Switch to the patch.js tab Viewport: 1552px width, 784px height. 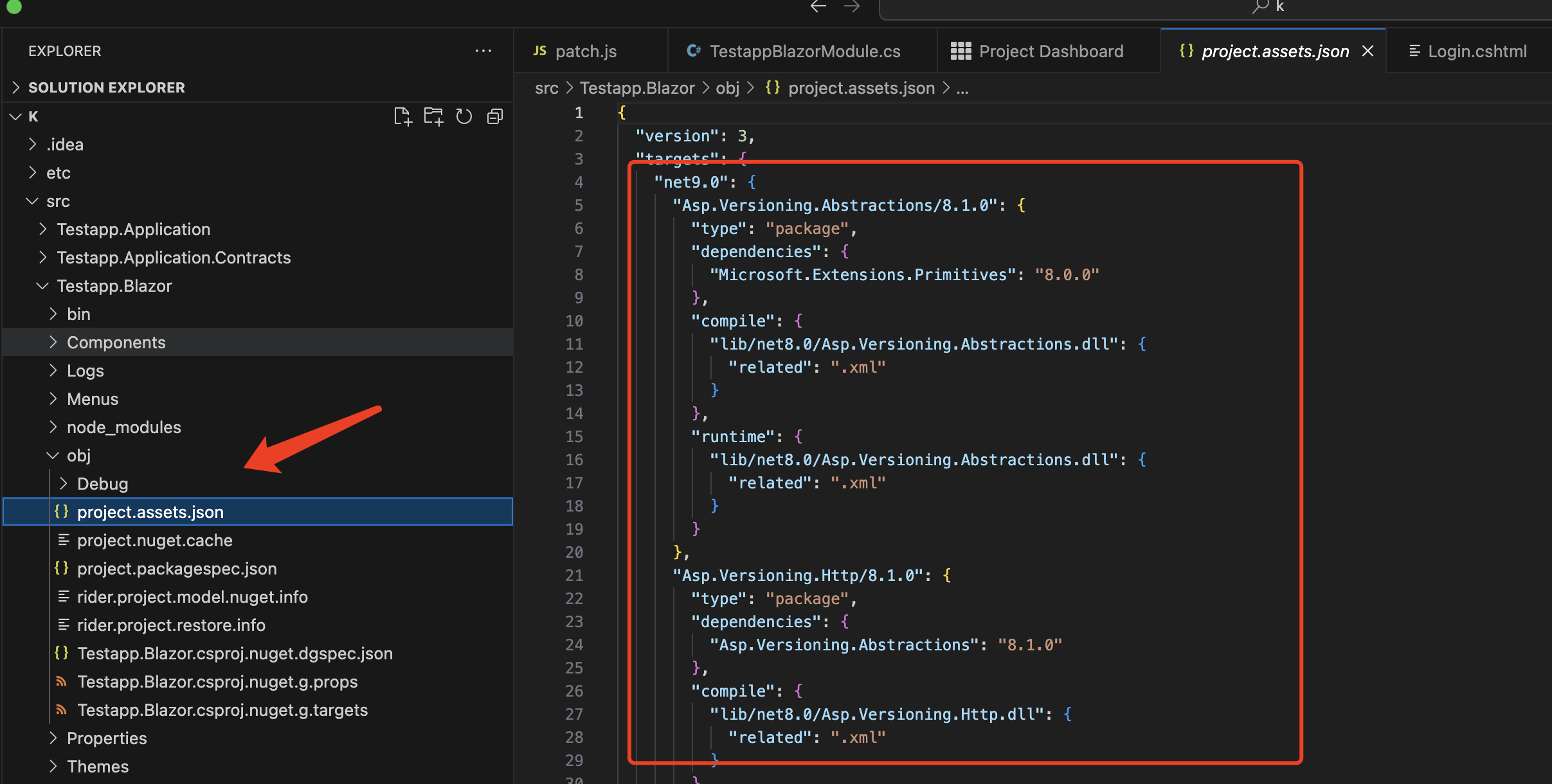coord(585,51)
